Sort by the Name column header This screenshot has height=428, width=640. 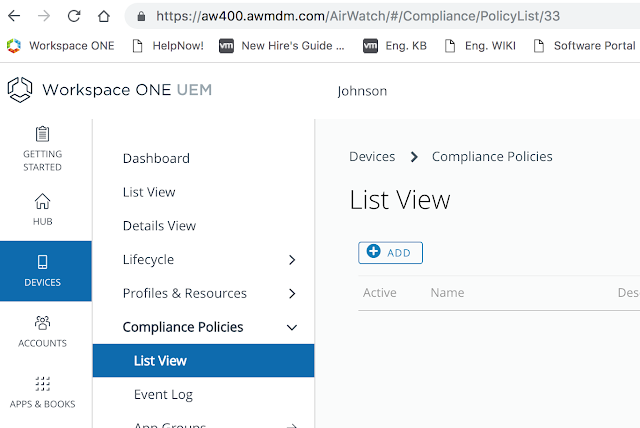click(x=447, y=293)
